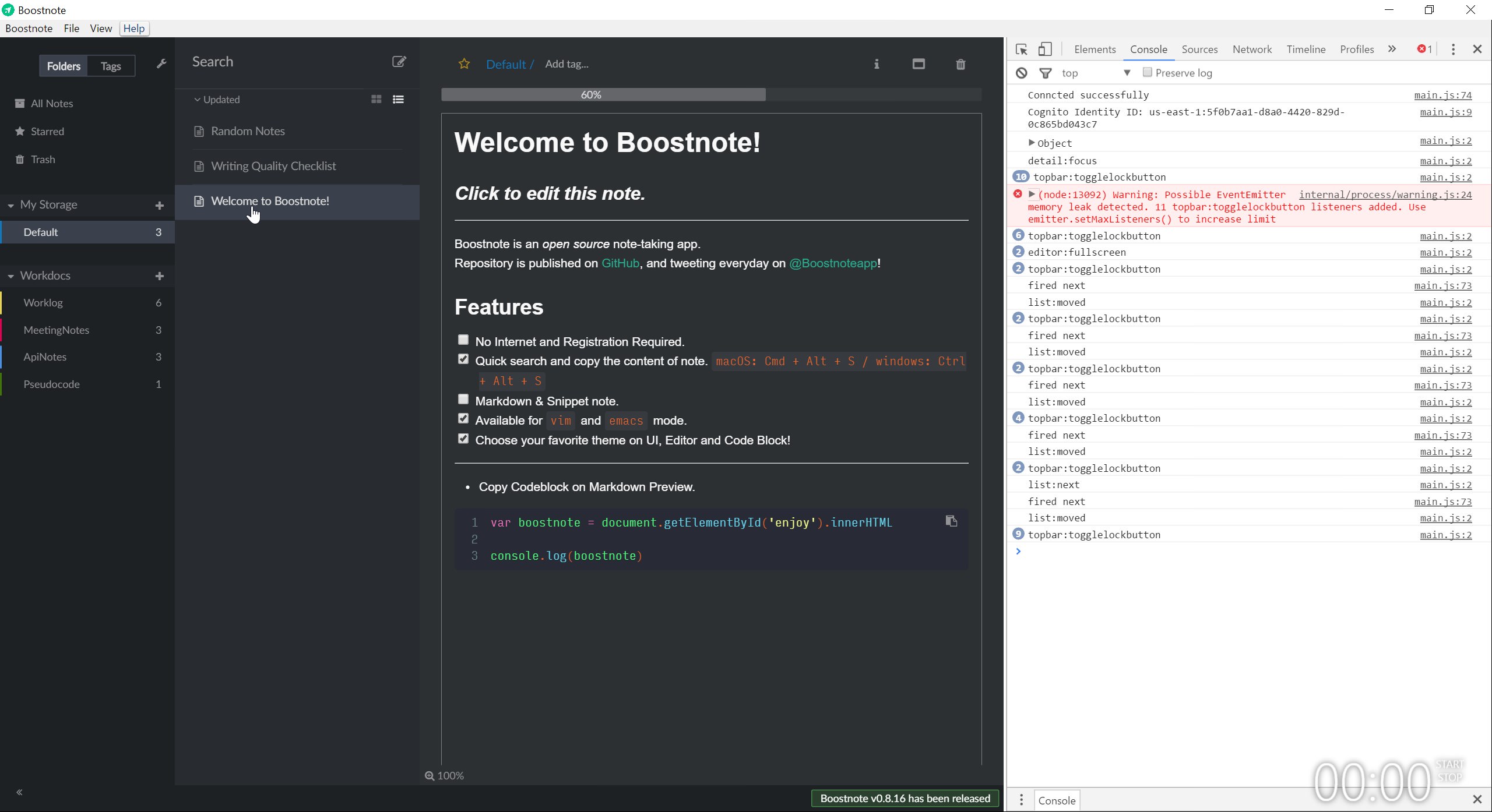
Task: Select the Worklog folder
Action: 87,303
